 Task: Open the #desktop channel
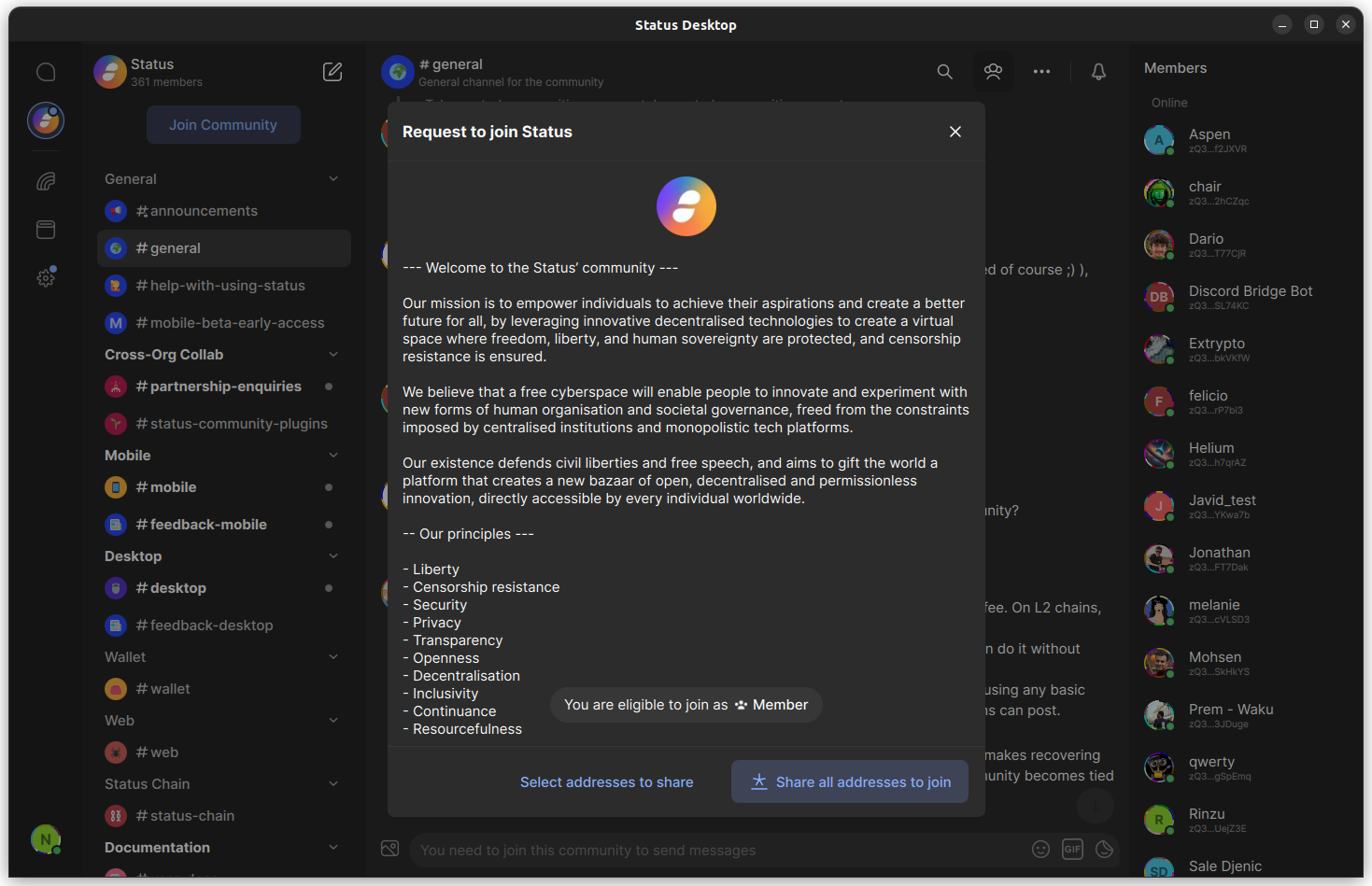click(224, 588)
